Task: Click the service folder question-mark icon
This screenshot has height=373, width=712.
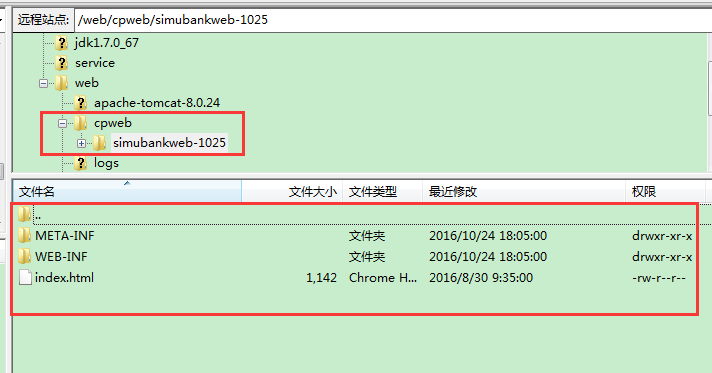Action: [61, 63]
